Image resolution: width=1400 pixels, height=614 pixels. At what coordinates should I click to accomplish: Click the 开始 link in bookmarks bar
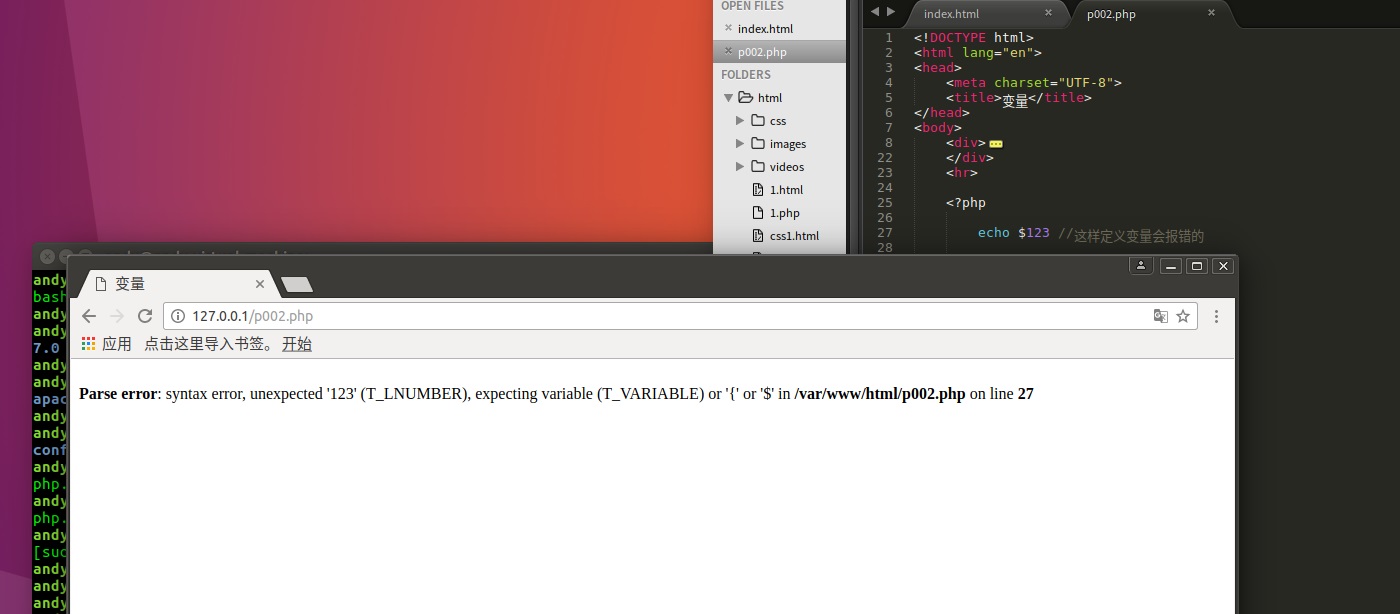click(x=297, y=344)
